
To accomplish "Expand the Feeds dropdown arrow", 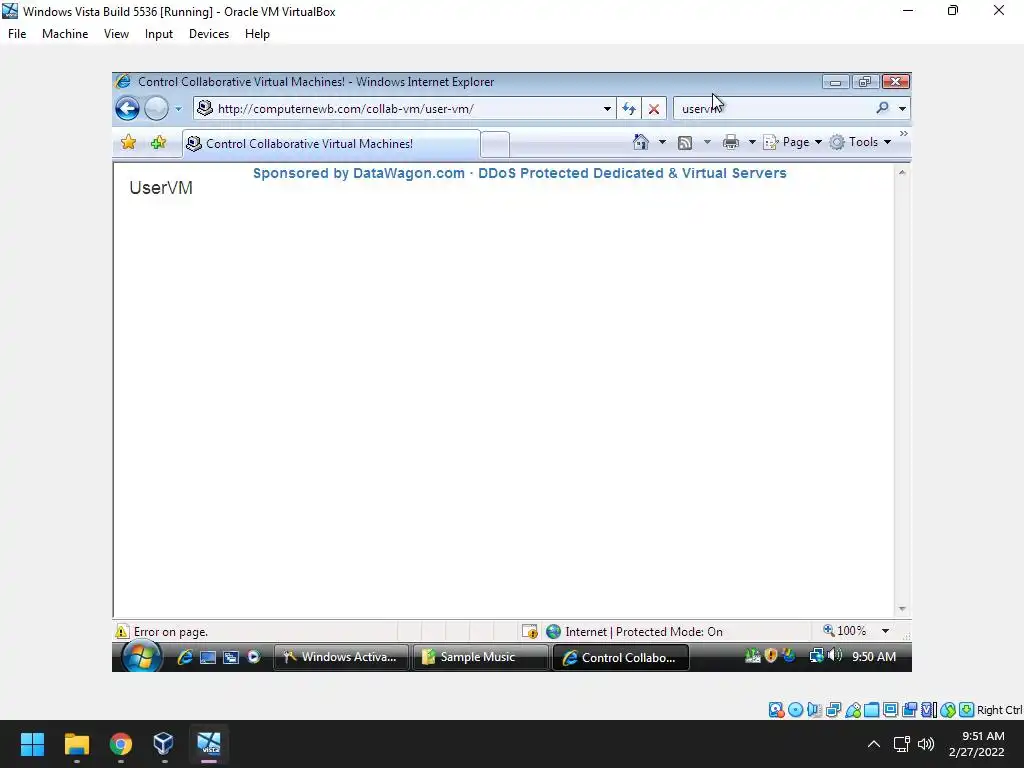I will [707, 142].
